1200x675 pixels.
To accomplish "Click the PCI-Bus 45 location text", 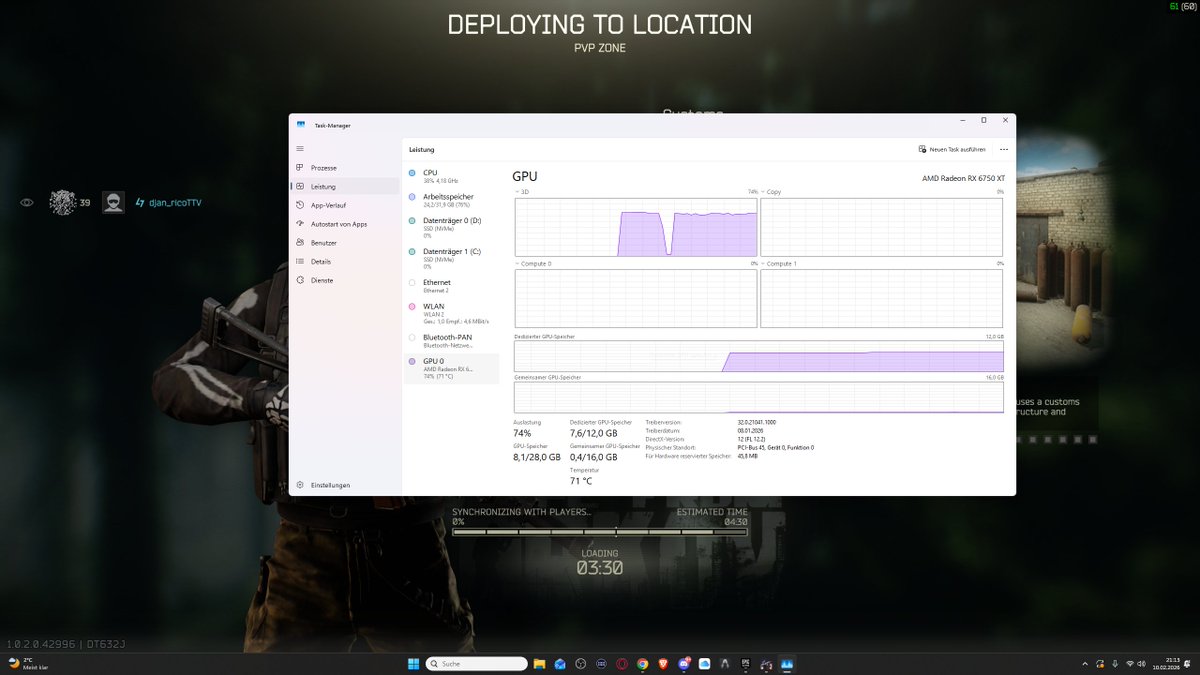I will 775,447.
